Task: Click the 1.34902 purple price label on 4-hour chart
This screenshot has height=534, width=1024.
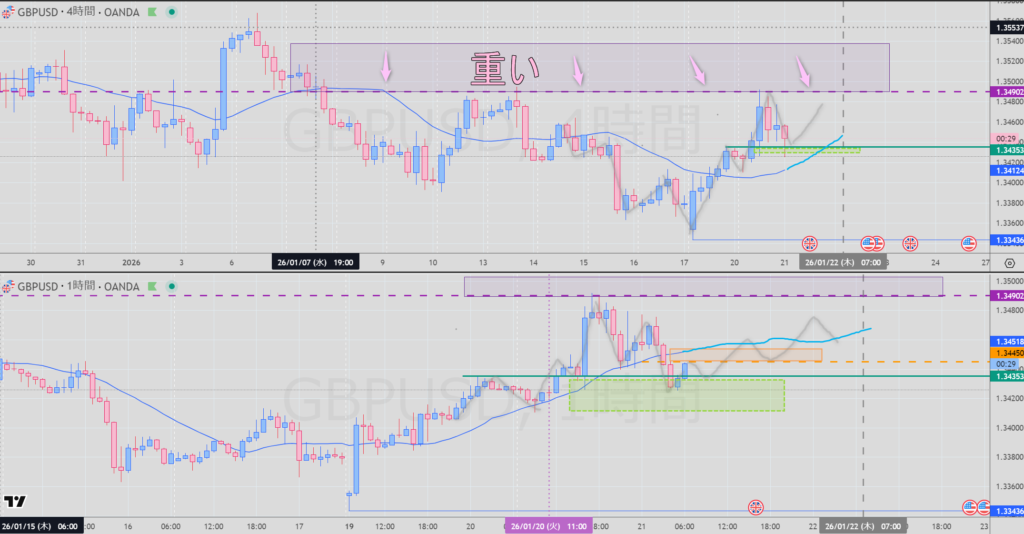Action: (x=1005, y=92)
